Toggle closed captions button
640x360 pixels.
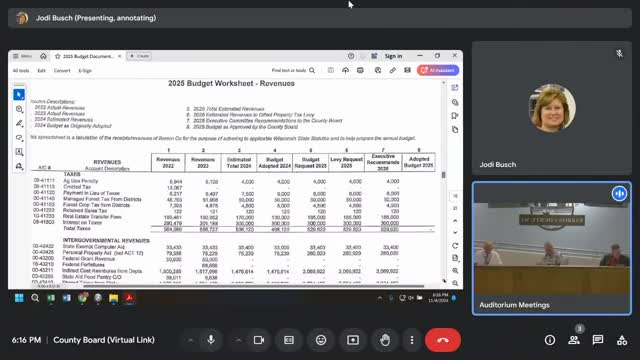pyautogui.click(x=289, y=340)
